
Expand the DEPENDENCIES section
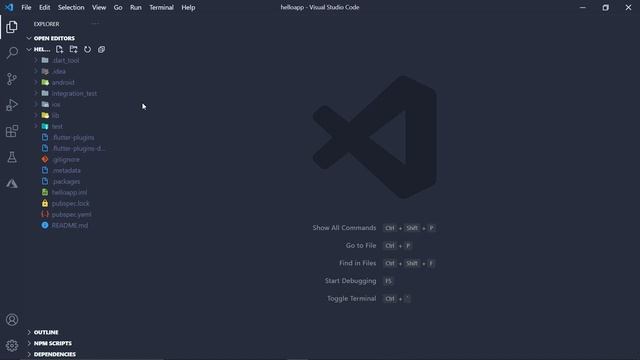pos(29,354)
